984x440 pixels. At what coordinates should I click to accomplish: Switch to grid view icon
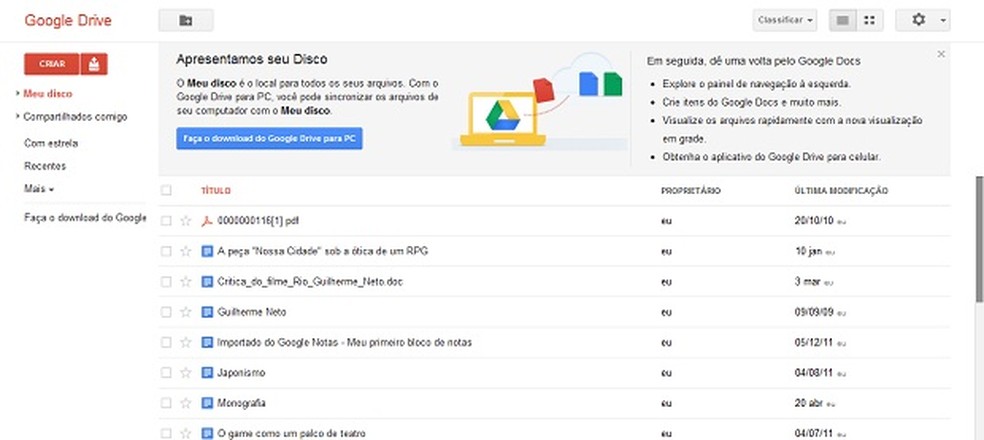click(x=870, y=21)
